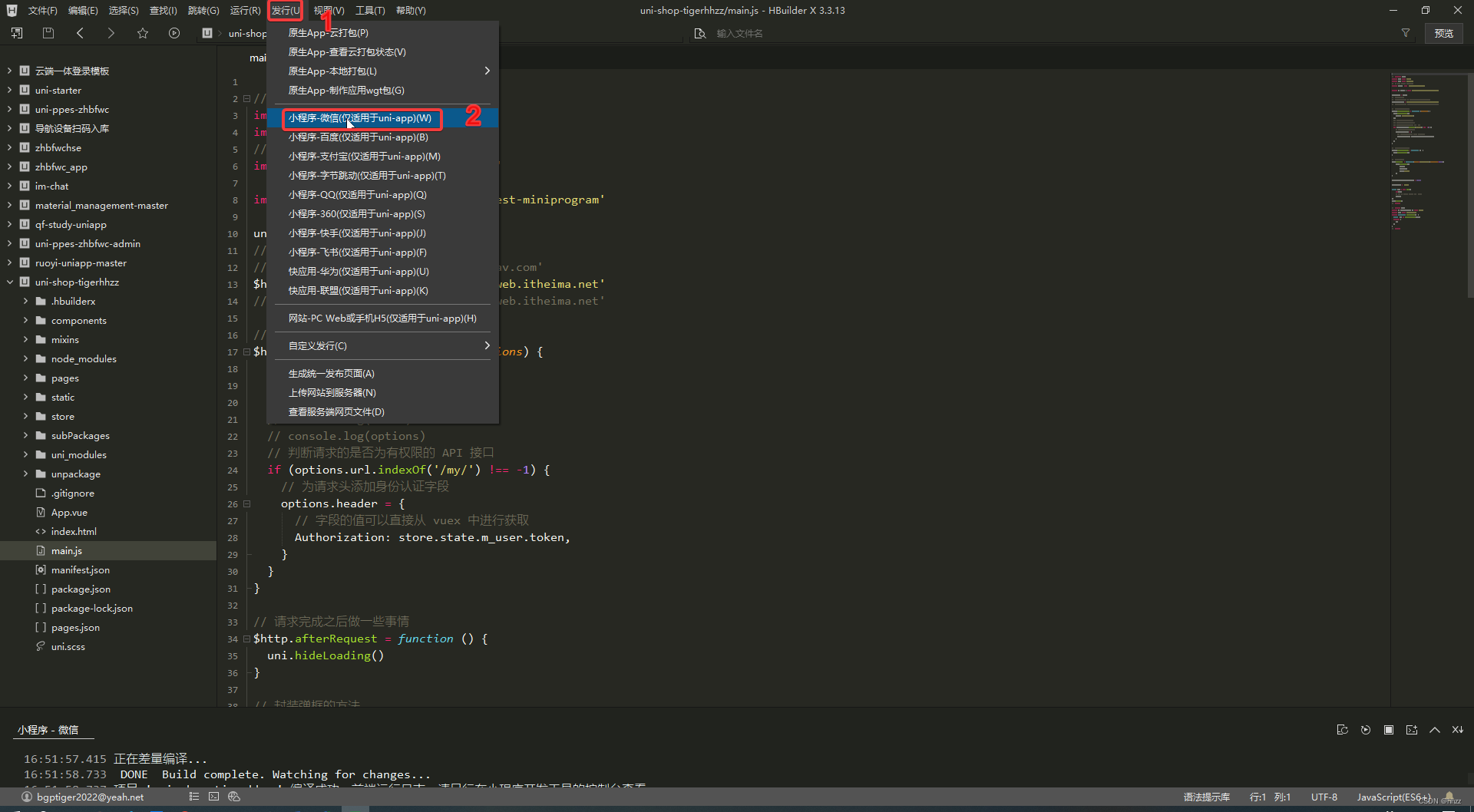Go back with the left arrow icon

81,33
